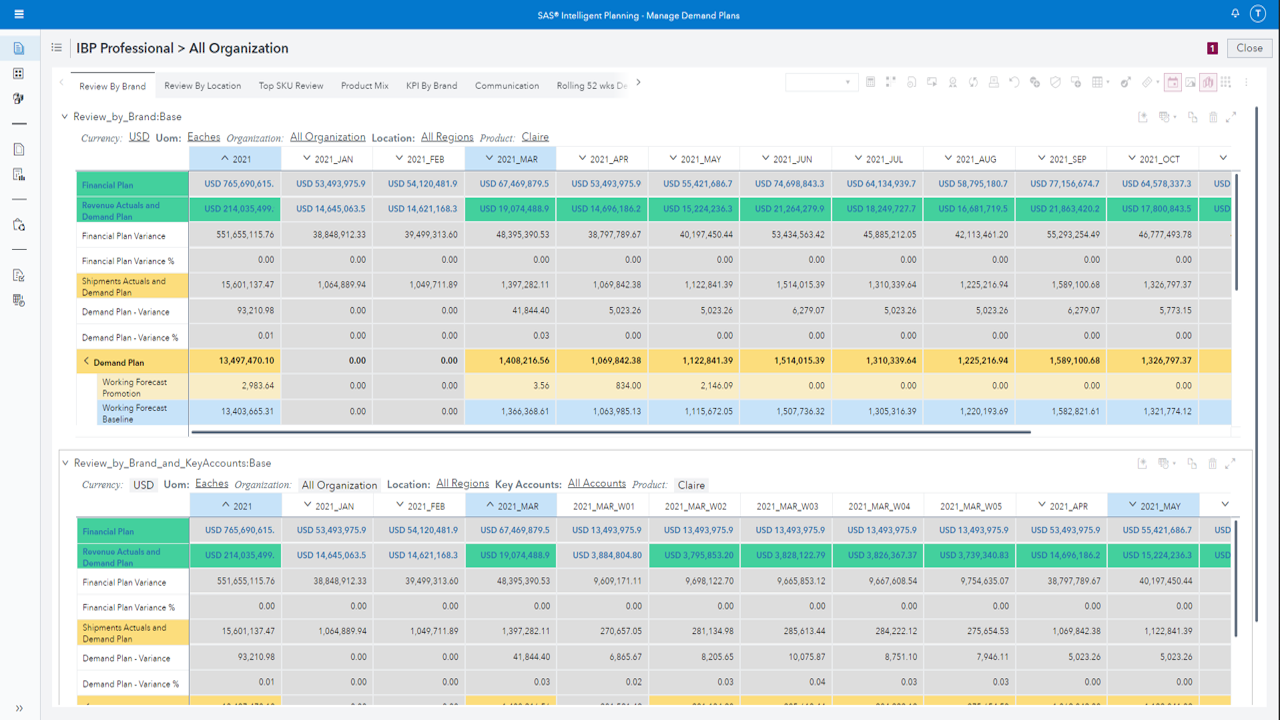Image resolution: width=1280 pixels, height=720 pixels.
Task: Click the Claire product link in Review_by_Brand
Action: (535, 137)
